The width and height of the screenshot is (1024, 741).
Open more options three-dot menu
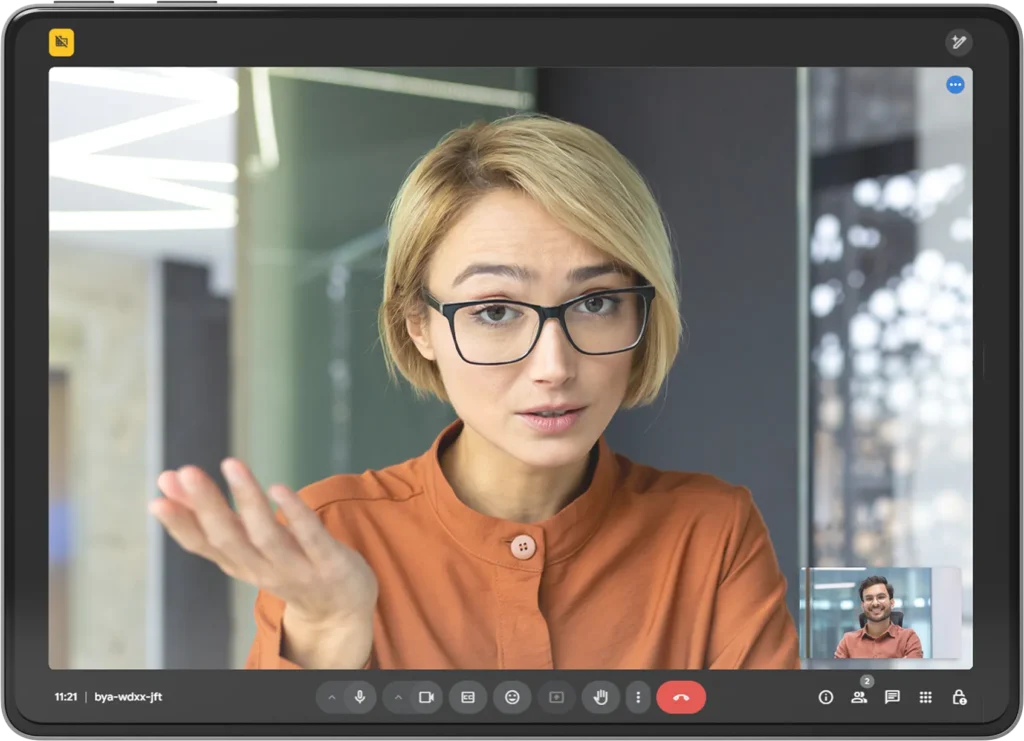click(x=638, y=697)
